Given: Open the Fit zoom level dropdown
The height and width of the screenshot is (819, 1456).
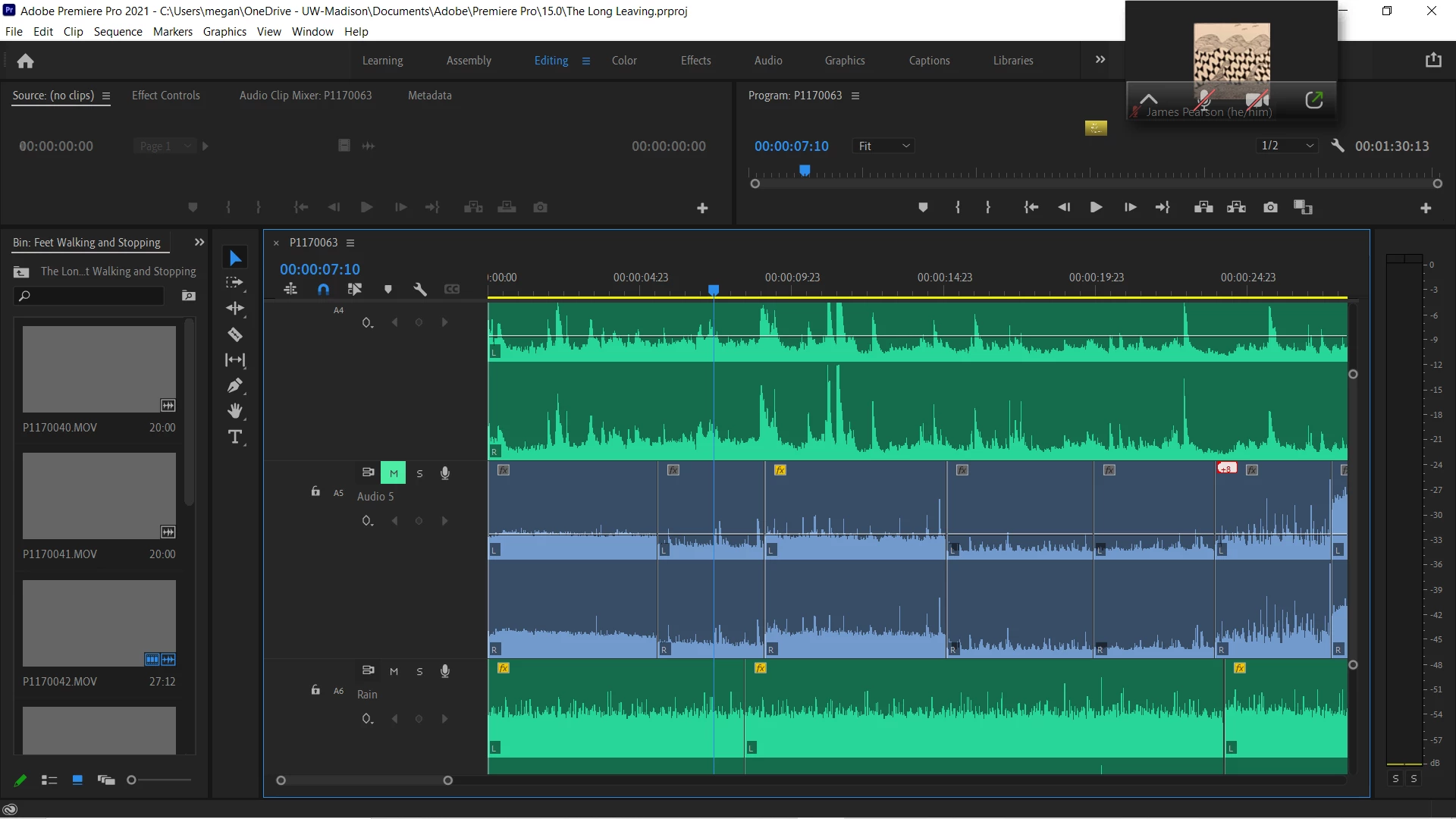Looking at the screenshot, I should pyautogui.click(x=883, y=146).
